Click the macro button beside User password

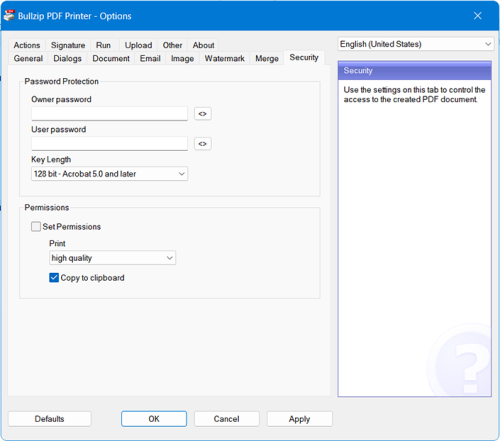click(203, 144)
